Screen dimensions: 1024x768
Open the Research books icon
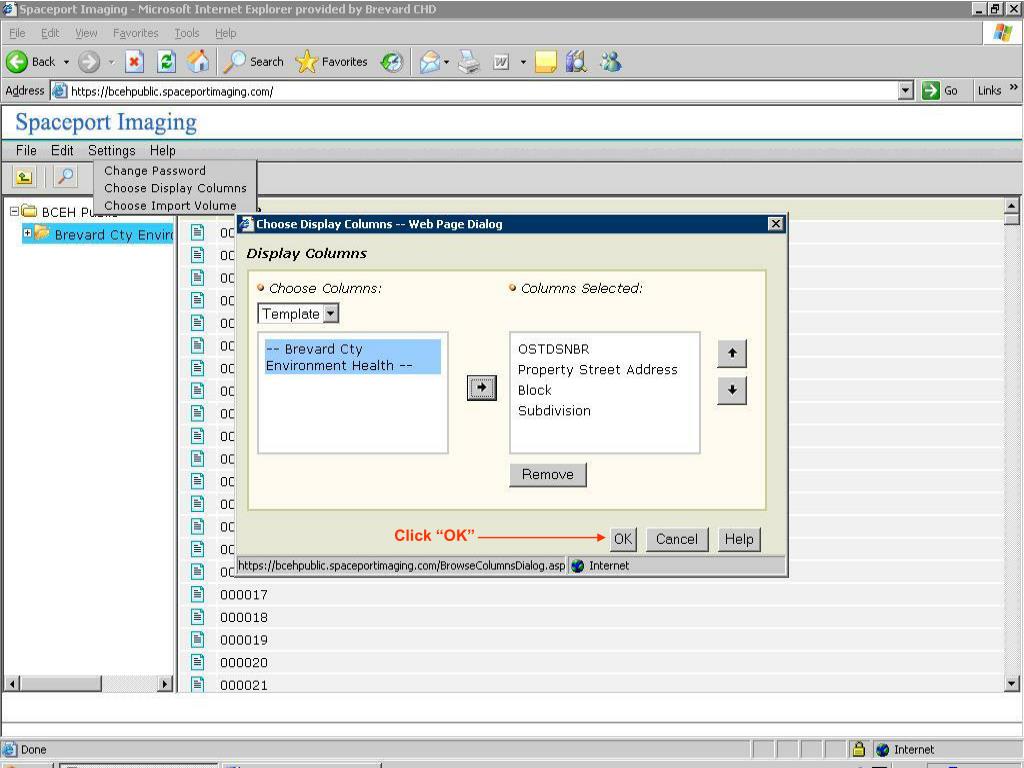[x=576, y=62]
